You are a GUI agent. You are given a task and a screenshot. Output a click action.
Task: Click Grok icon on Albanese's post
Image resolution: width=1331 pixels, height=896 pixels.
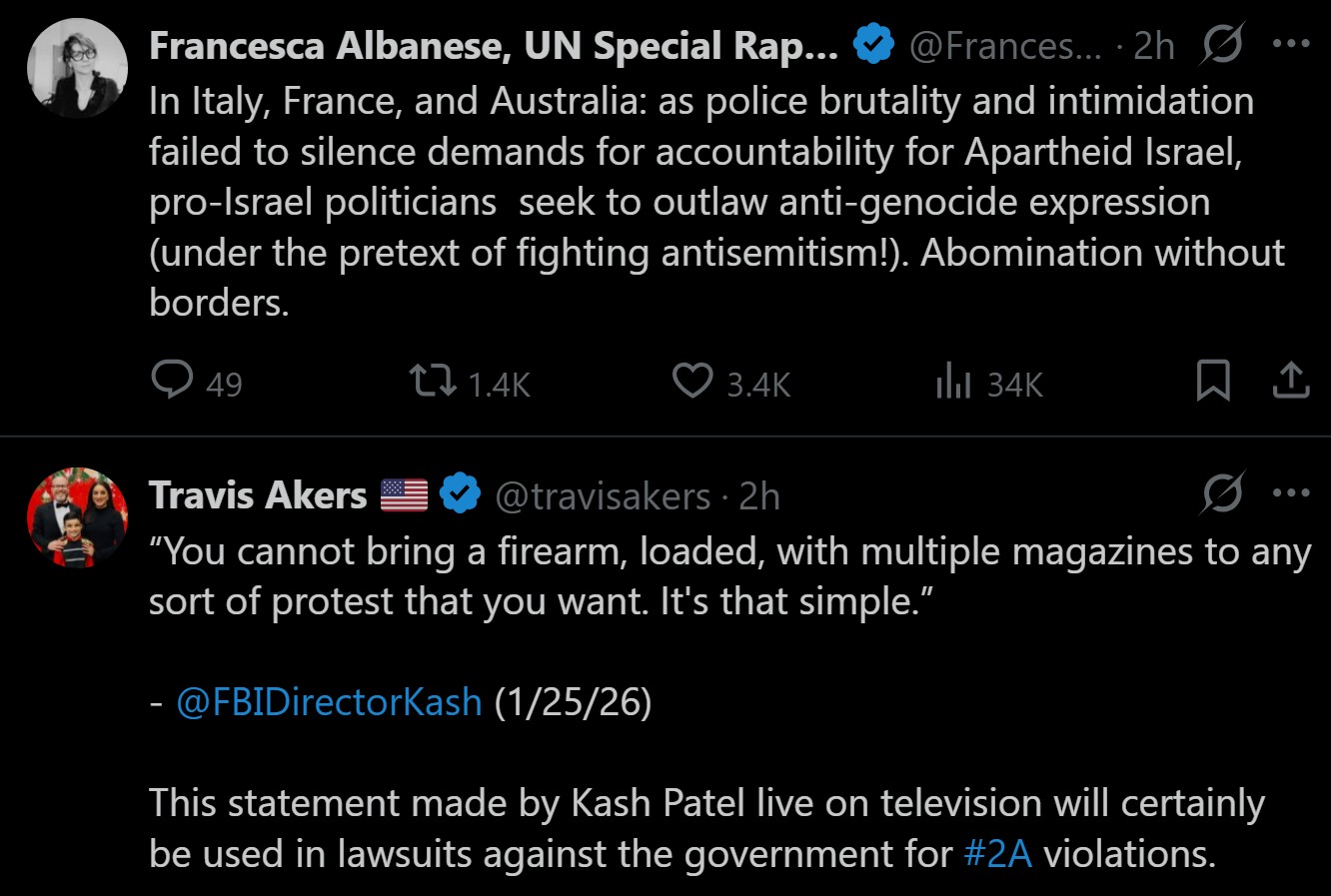[1222, 46]
